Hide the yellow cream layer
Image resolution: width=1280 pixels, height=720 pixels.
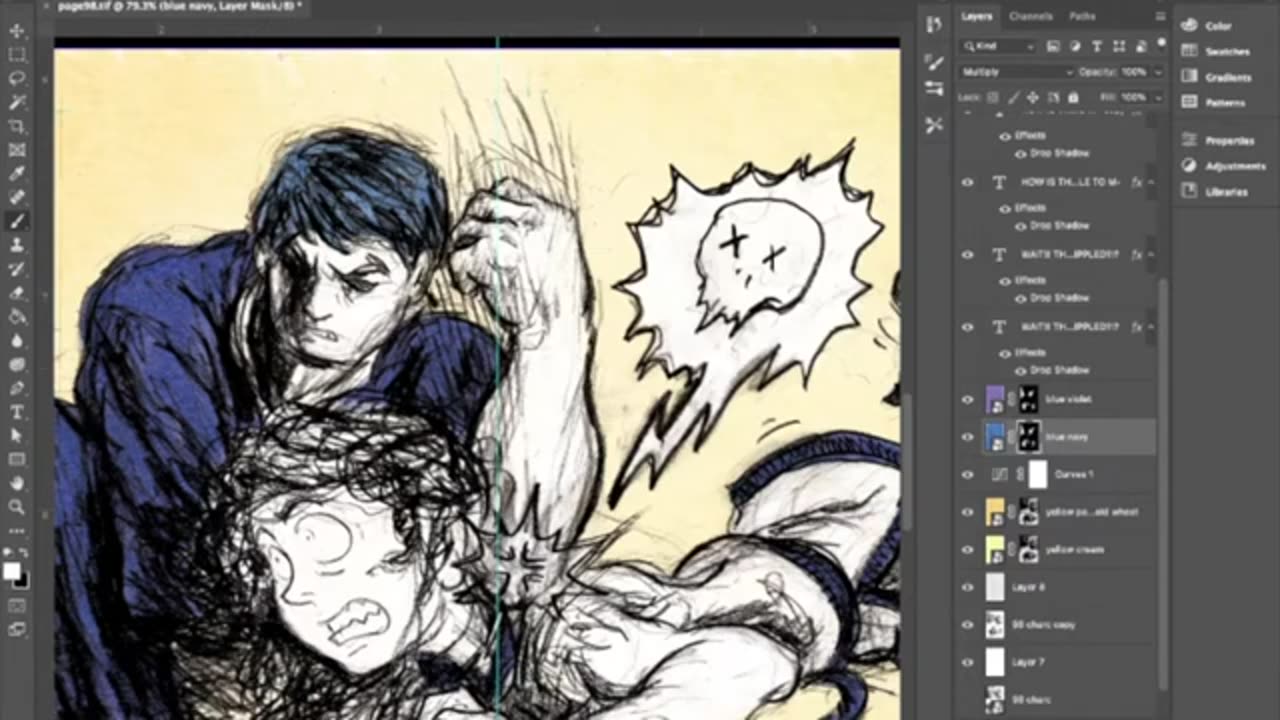click(967, 549)
